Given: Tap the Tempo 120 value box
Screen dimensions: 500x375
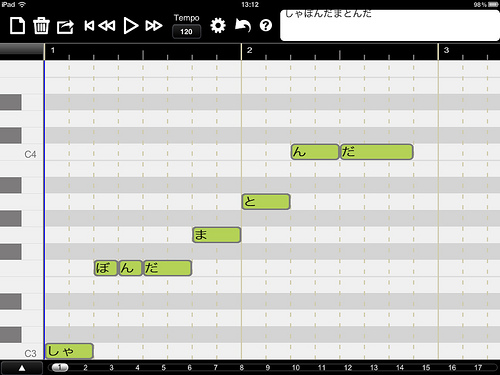Looking at the screenshot, I should click(x=186, y=32).
